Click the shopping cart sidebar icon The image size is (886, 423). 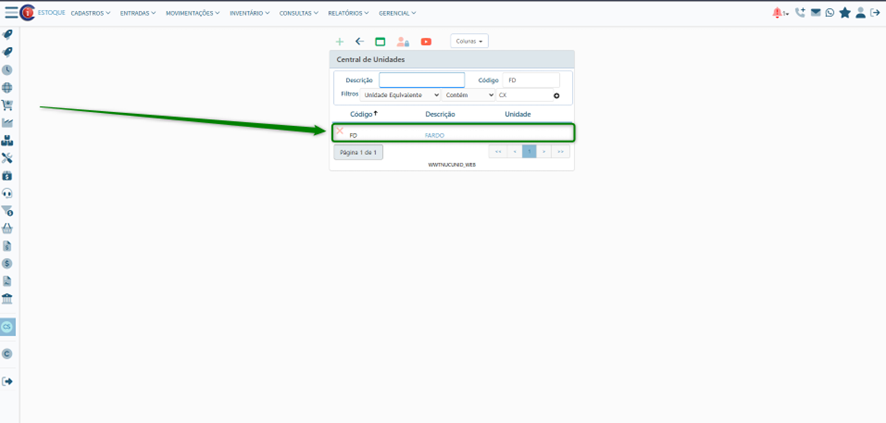click(x=7, y=105)
